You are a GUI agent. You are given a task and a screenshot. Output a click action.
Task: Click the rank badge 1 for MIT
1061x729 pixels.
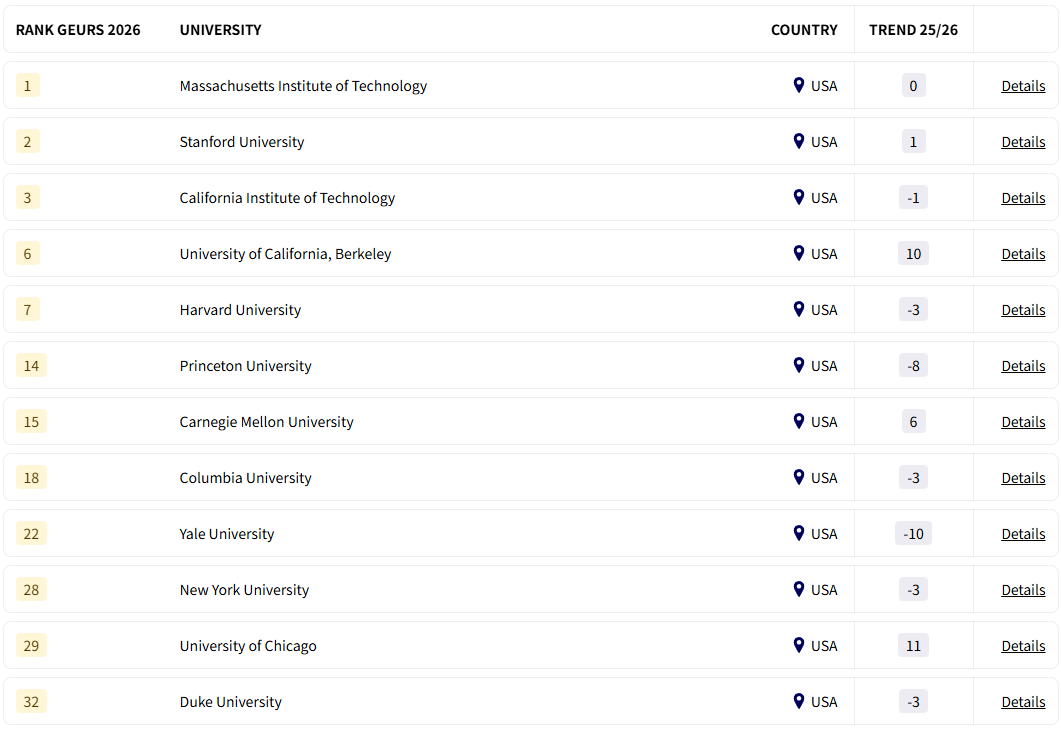tap(27, 85)
